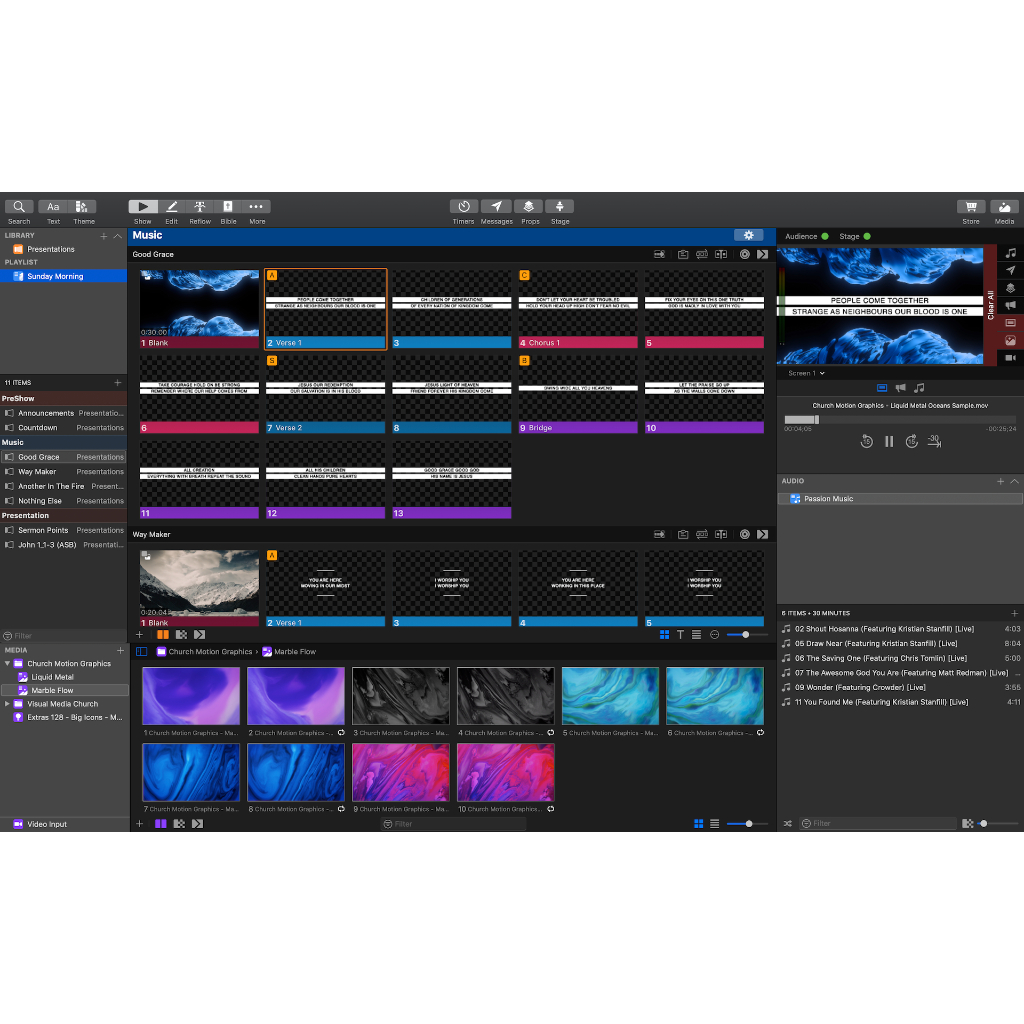Select Way Maker in the playlist
This screenshot has height=1024, width=1024.
click(x=37, y=472)
